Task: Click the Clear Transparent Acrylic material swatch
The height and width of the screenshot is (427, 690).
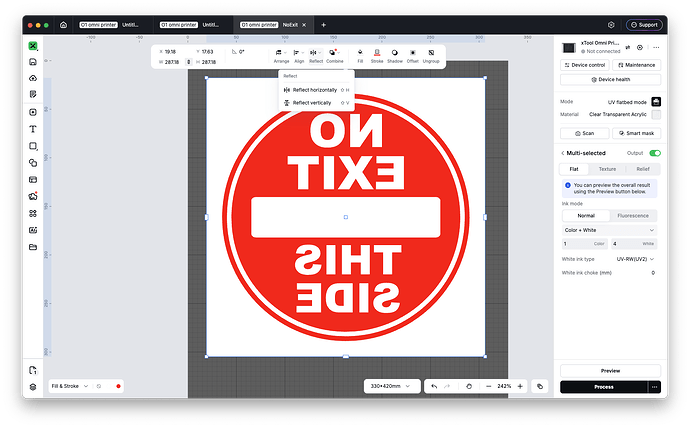Action: tap(656, 114)
